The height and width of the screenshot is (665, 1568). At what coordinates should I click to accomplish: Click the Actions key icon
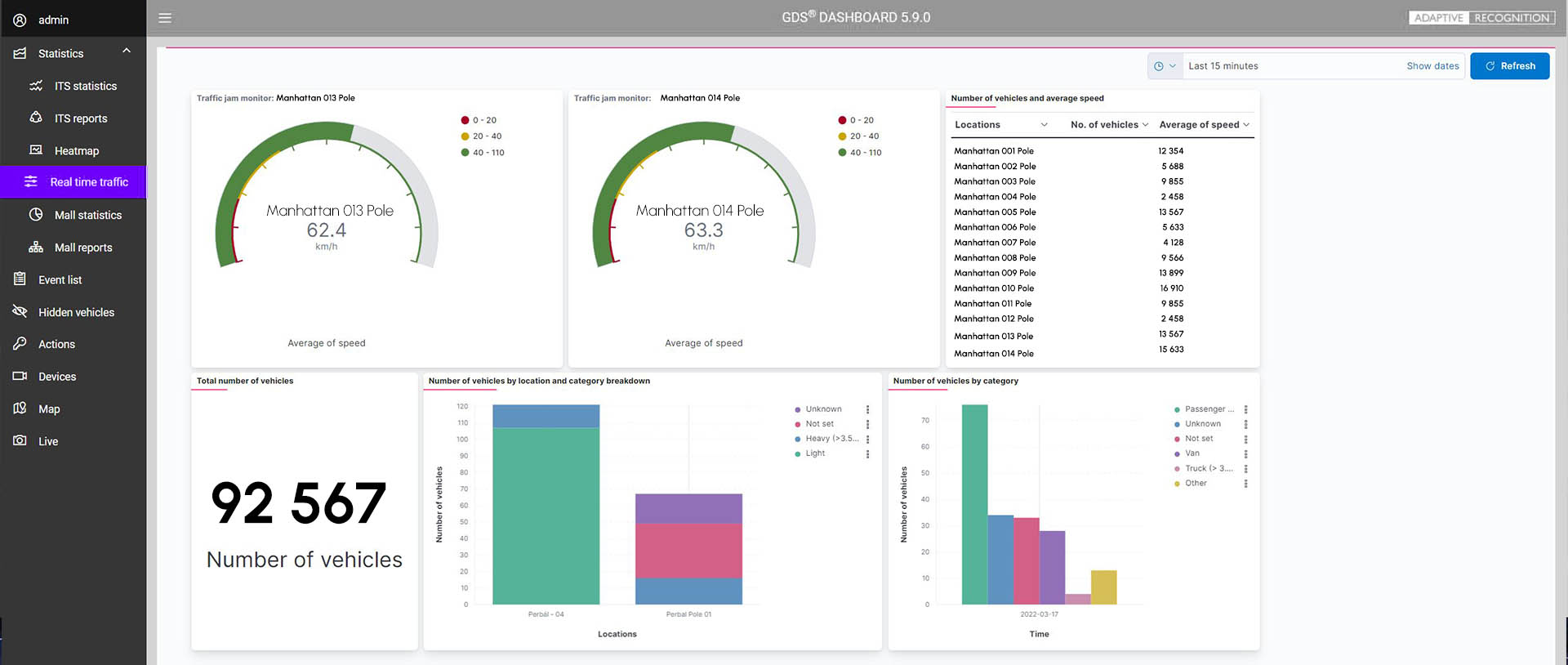(20, 344)
